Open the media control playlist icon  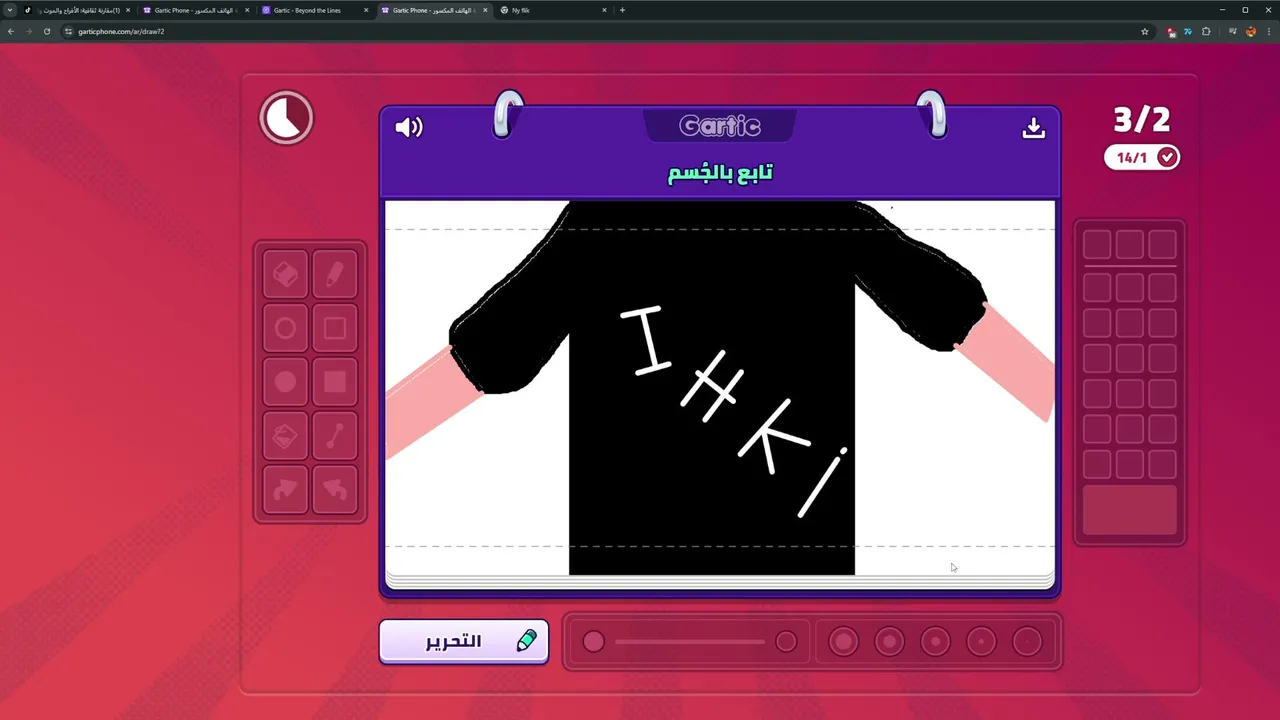[1233, 31]
